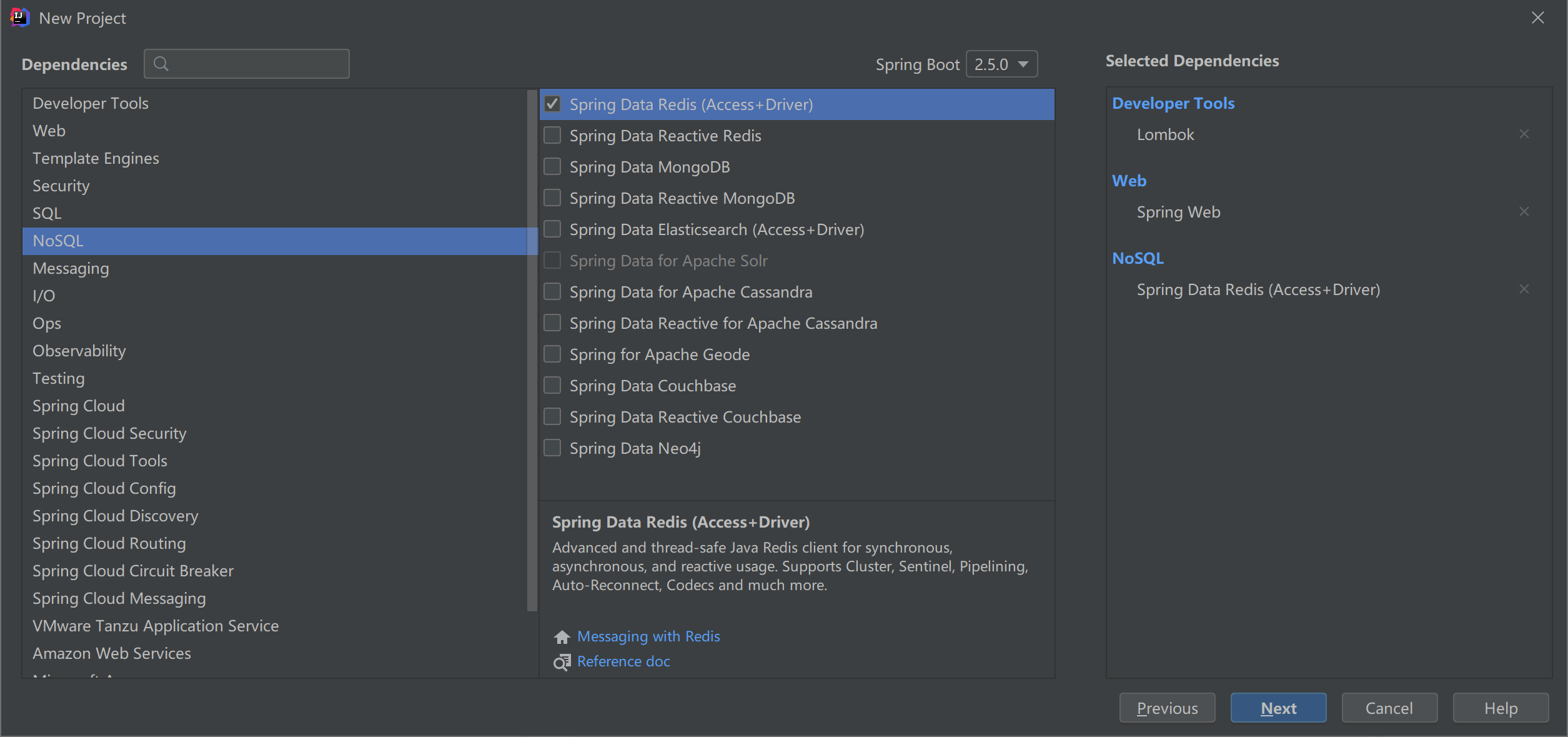Screen dimensions: 1568x737
Task: Enable Spring Data for Apache Cassandra
Action: click(552, 291)
